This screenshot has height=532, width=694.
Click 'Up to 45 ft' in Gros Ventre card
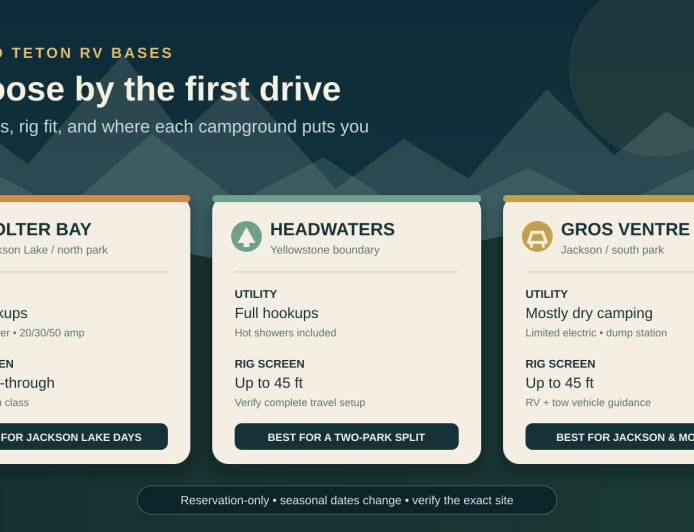559,383
